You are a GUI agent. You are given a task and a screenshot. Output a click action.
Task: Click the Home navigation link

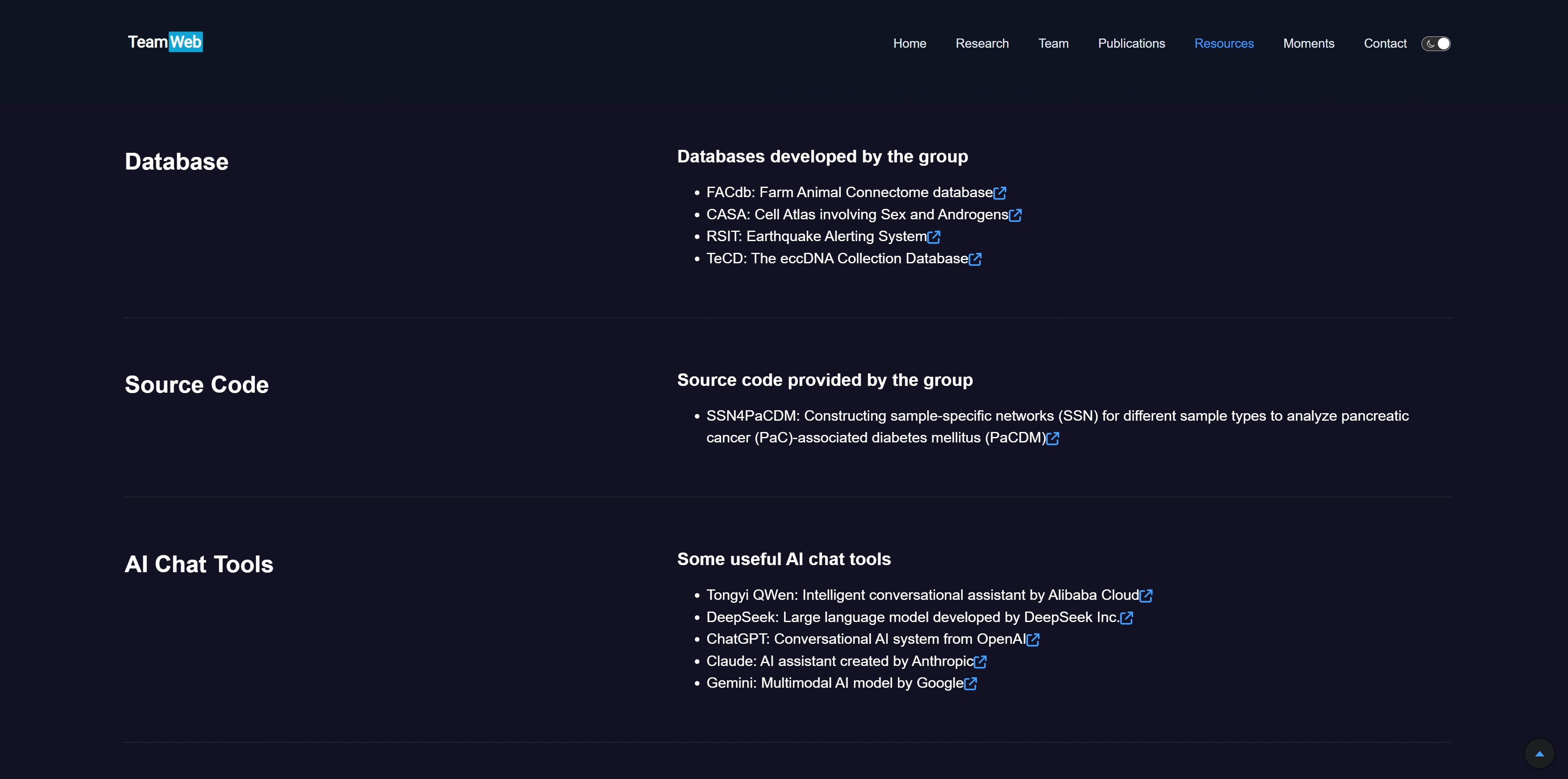pos(910,43)
